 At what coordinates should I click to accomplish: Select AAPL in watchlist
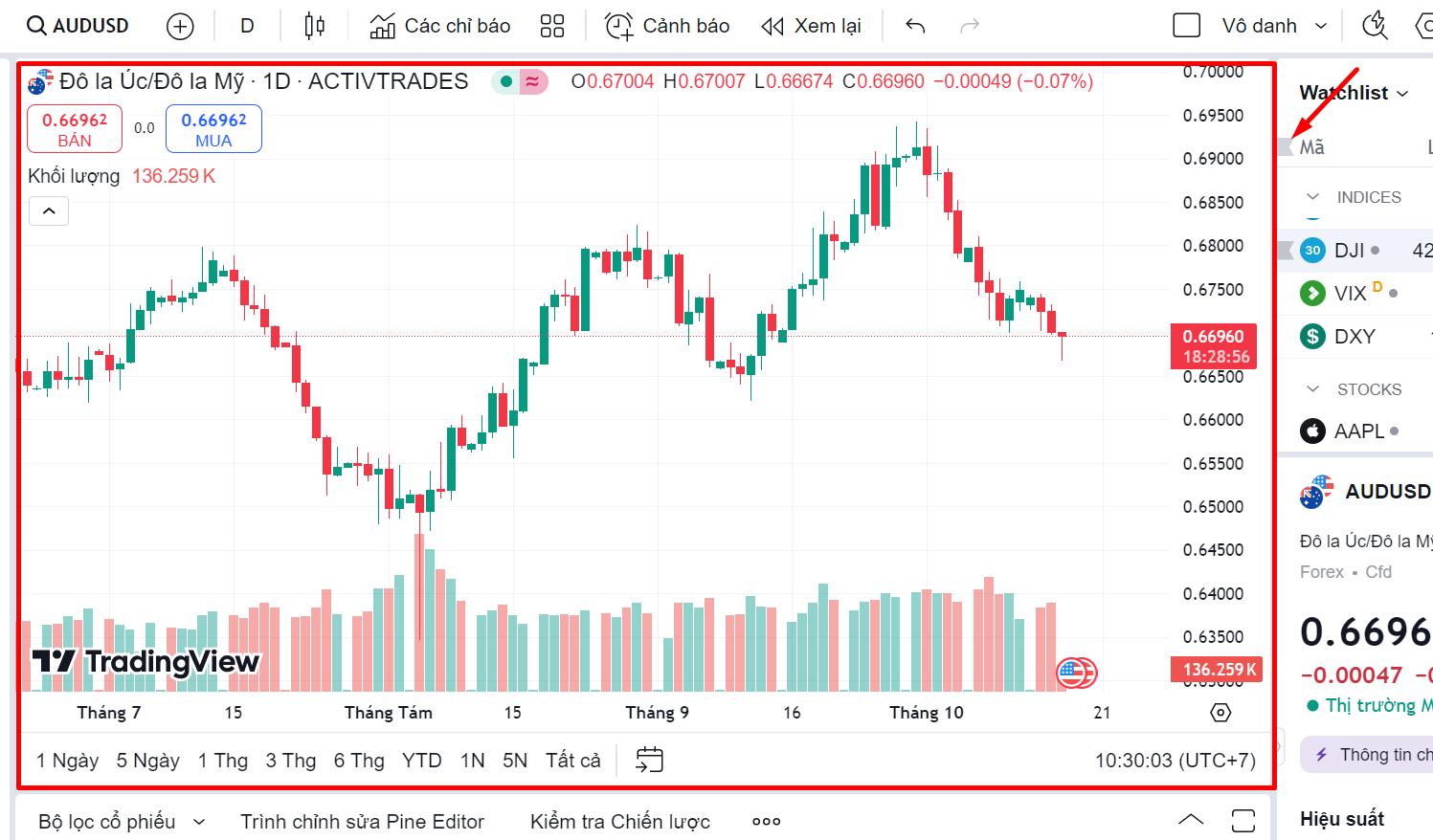[1356, 431]
